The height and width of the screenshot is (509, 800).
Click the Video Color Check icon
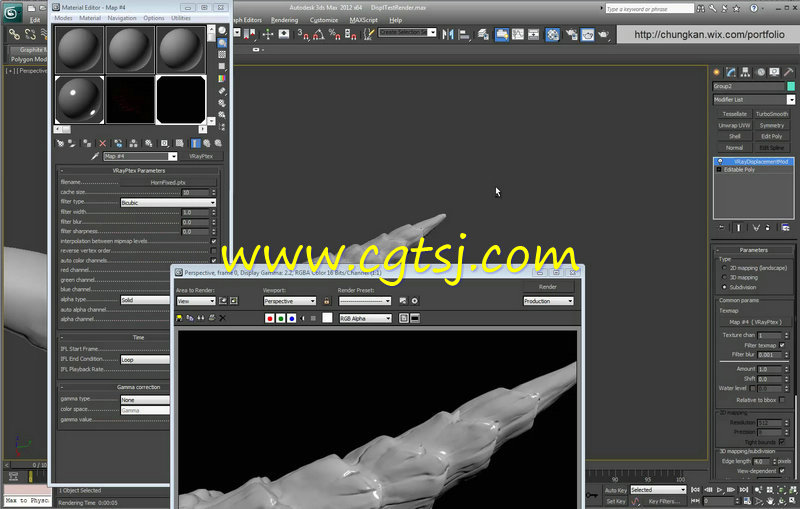222,79
